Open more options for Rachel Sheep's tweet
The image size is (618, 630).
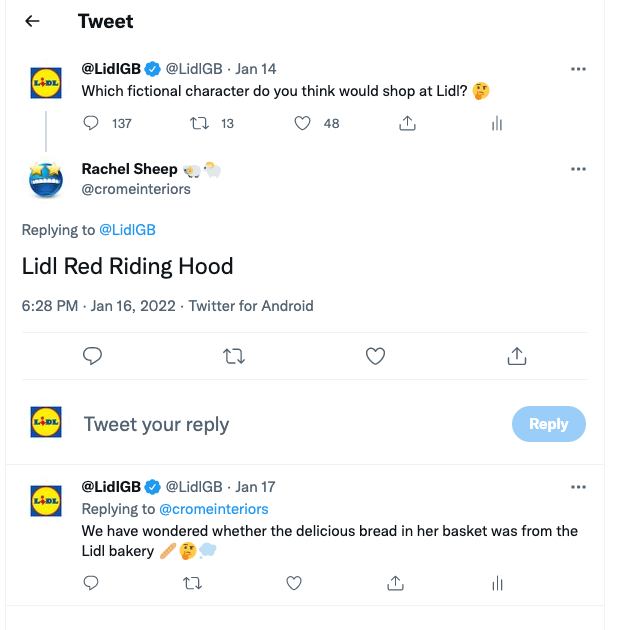578,169
